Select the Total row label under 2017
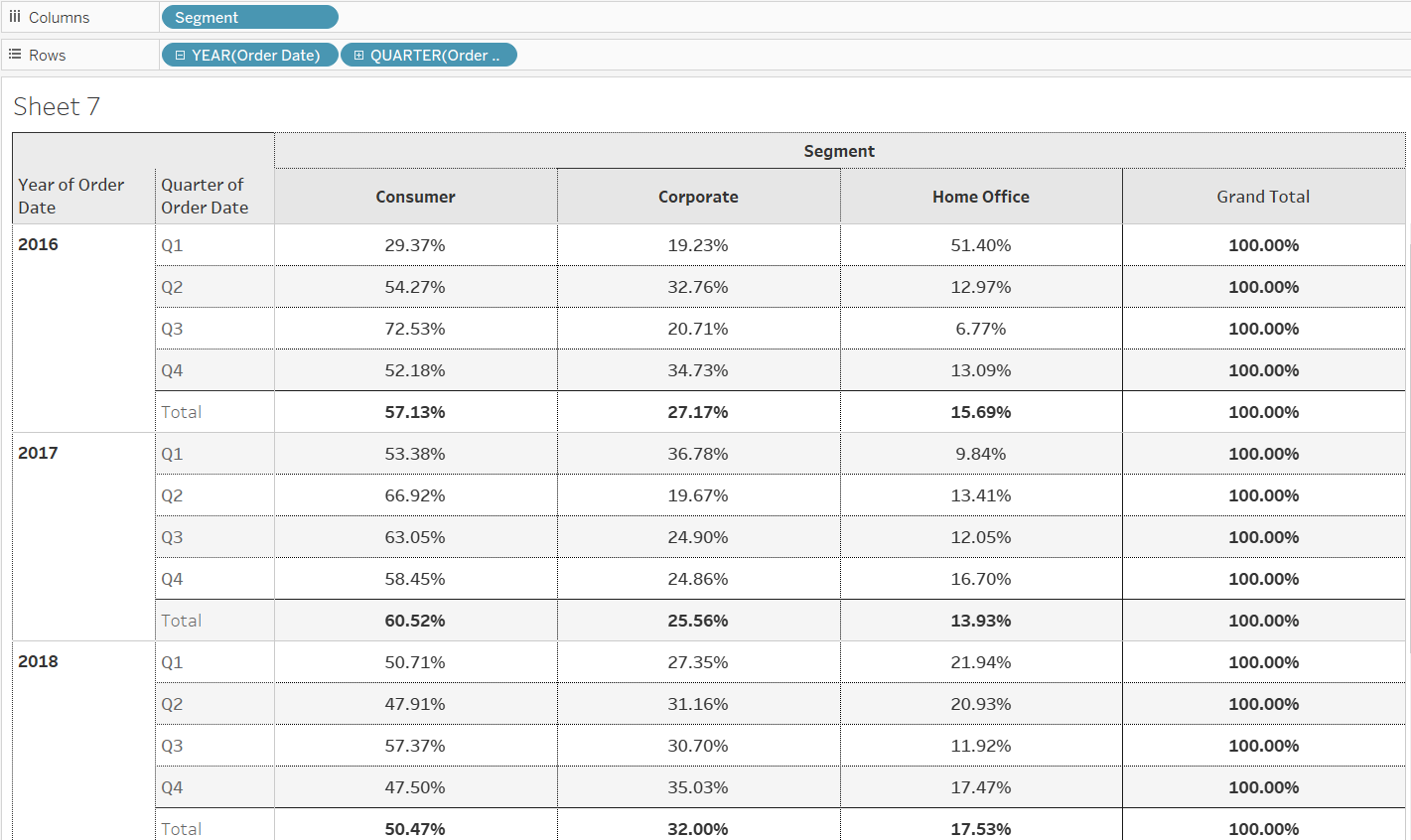The width and height of the screenshot is (1411, 840). coord(182,621)
